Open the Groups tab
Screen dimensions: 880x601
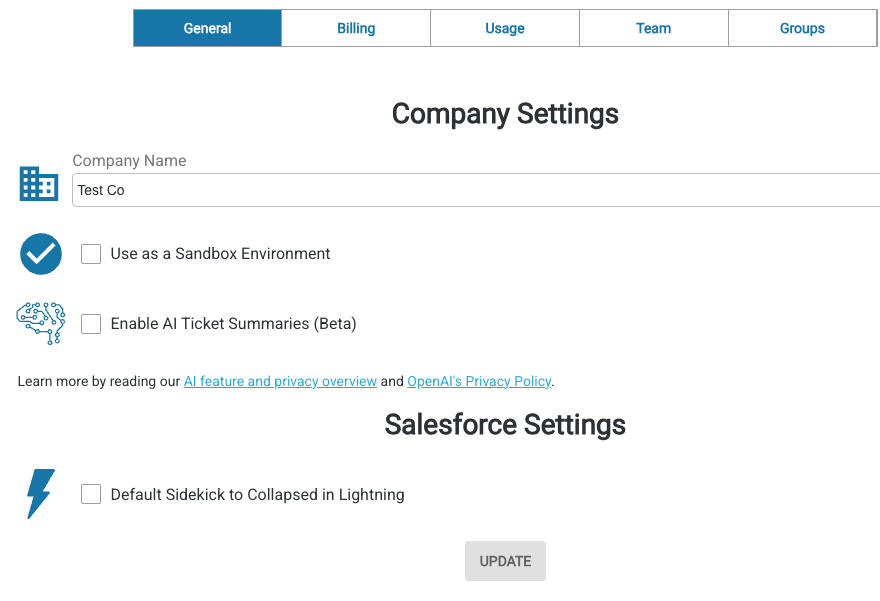tap(803, 28)
